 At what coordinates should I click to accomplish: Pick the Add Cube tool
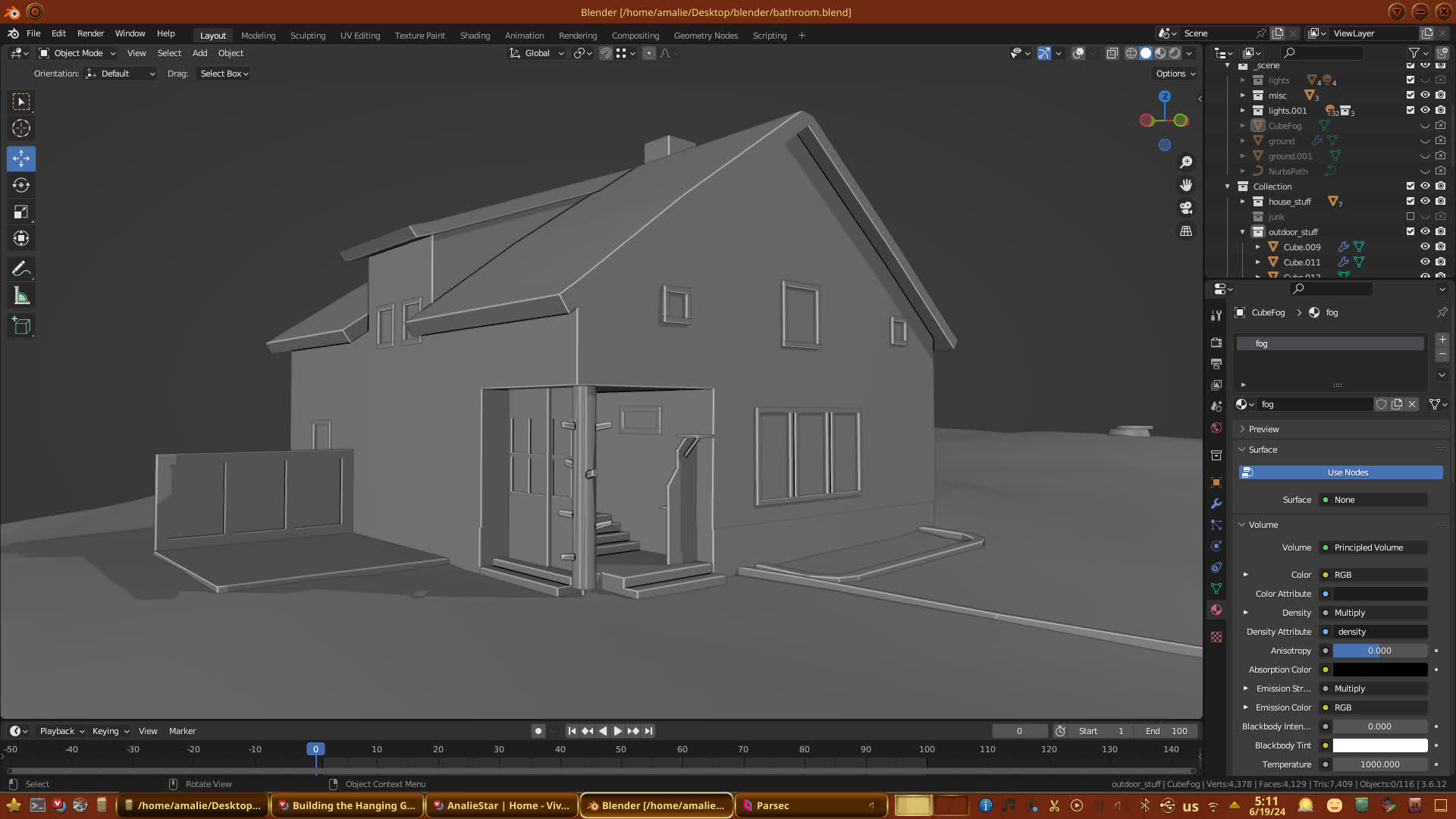(x=21, y=326)
